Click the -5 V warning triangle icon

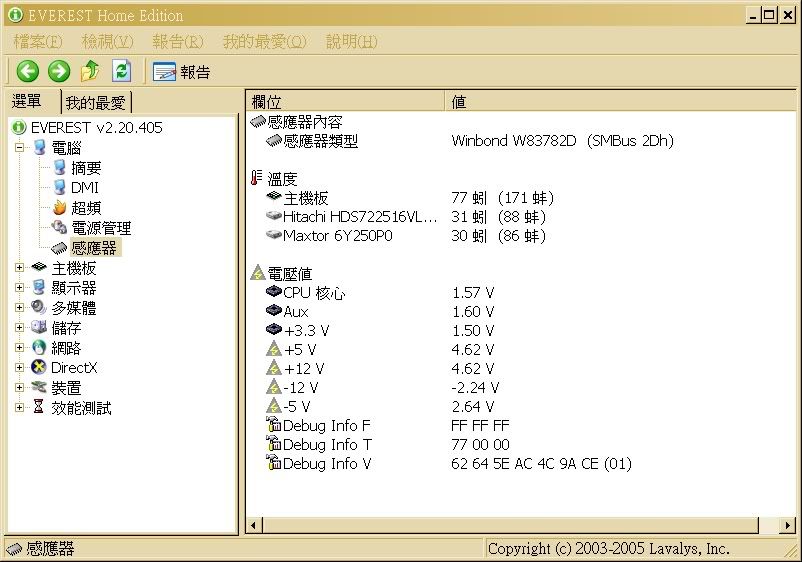[x=274, y=406]
